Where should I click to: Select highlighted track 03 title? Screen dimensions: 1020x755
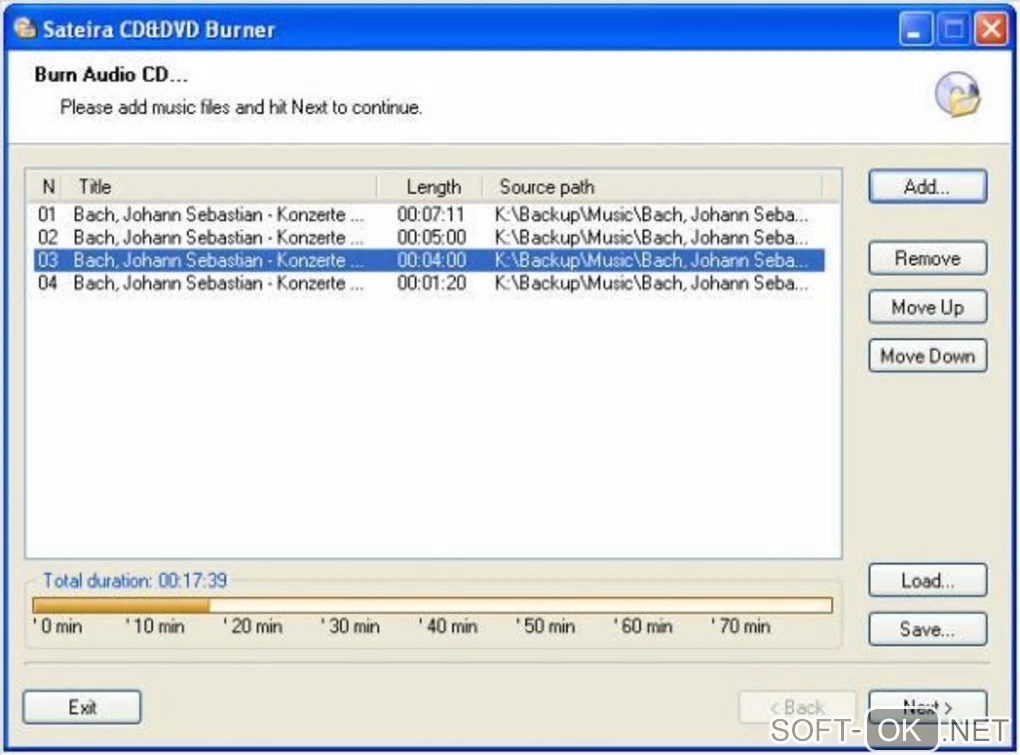pos(219,260)
